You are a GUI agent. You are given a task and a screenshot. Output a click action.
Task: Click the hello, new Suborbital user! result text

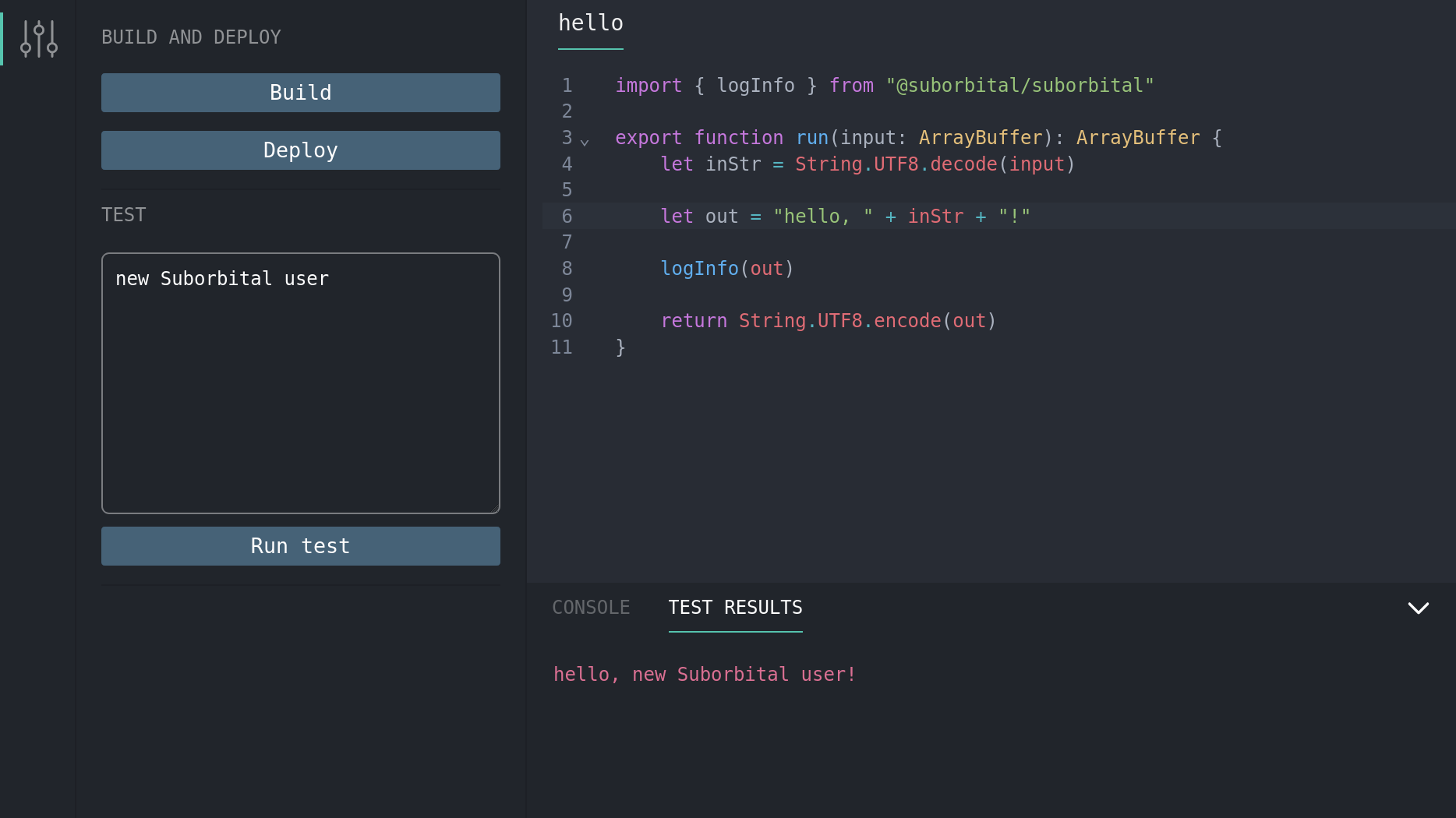(704, 674)
